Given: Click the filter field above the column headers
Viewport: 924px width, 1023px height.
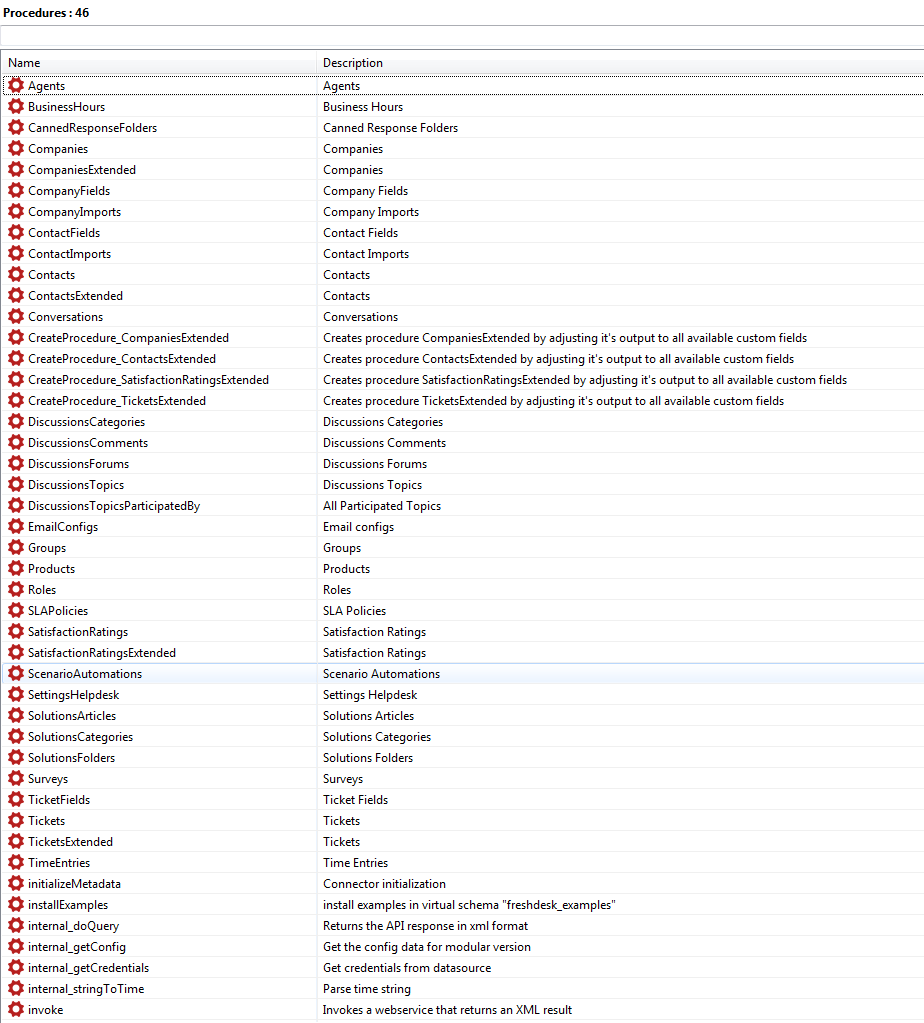Looking at the screenshot, I should point(462,36).
